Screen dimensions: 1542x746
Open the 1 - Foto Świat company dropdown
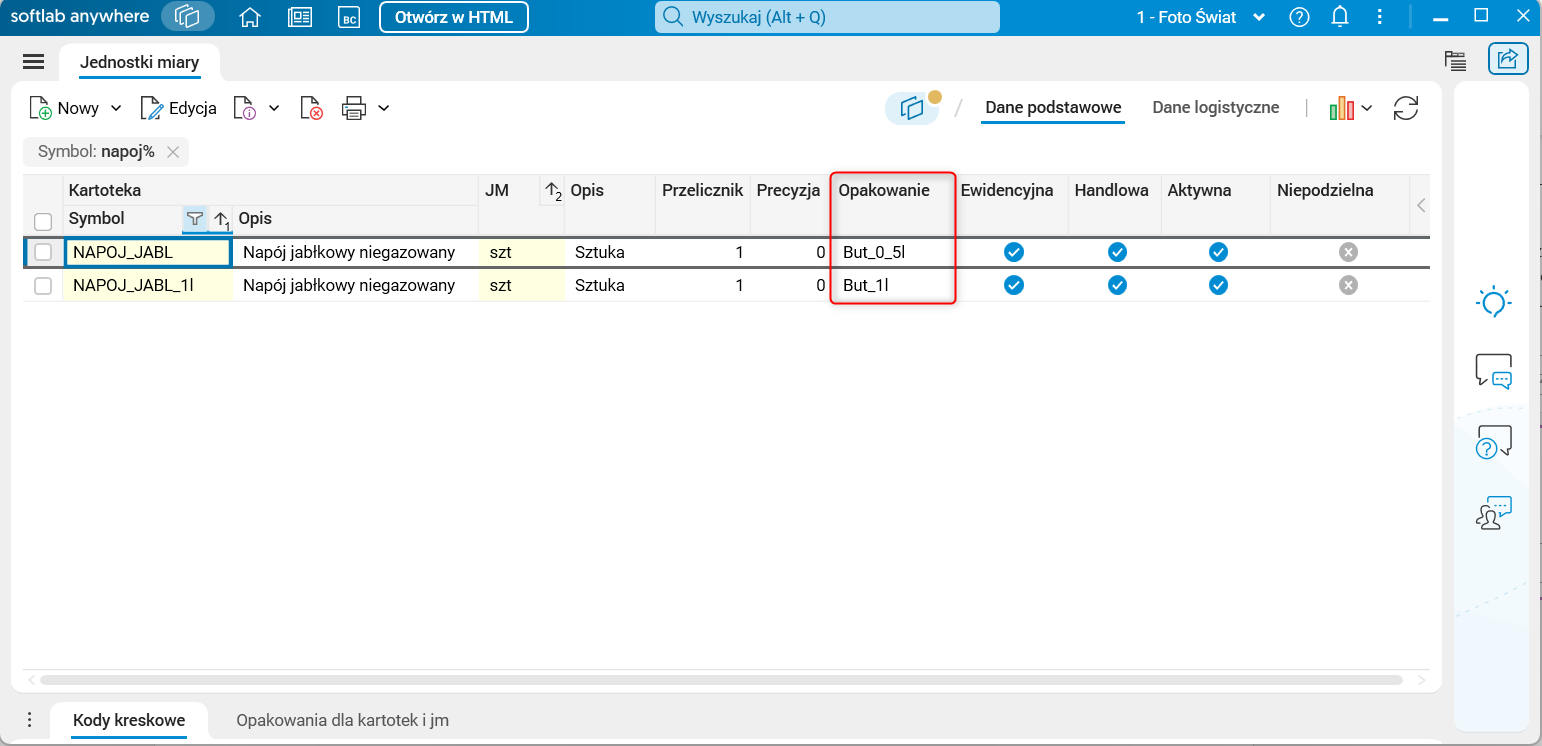[1201, 17]
